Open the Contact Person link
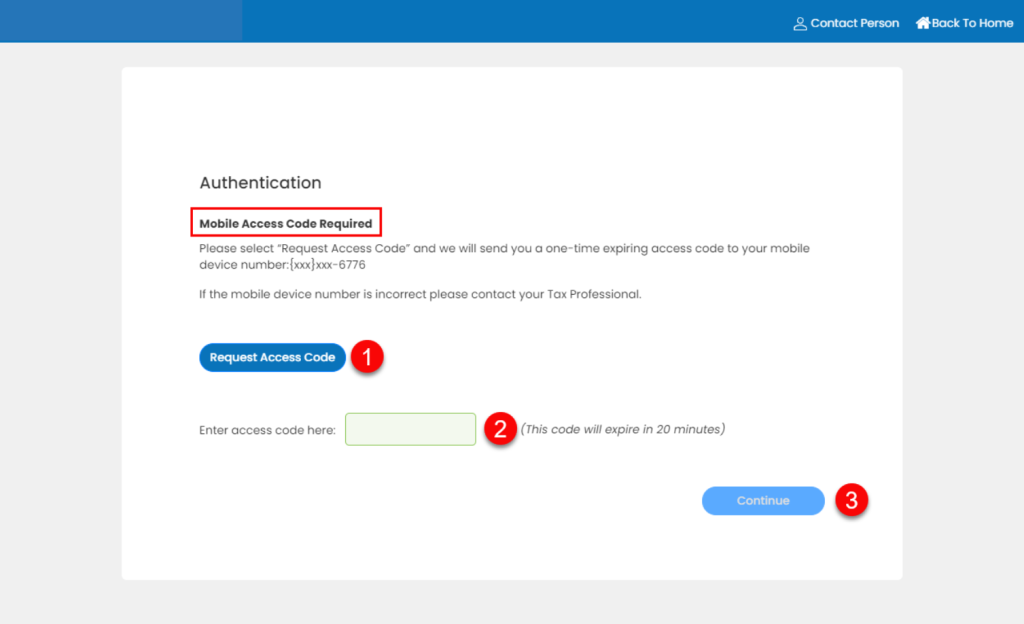Image resolution: width=1024 pixels, height=624 pixels. point(846,23)
